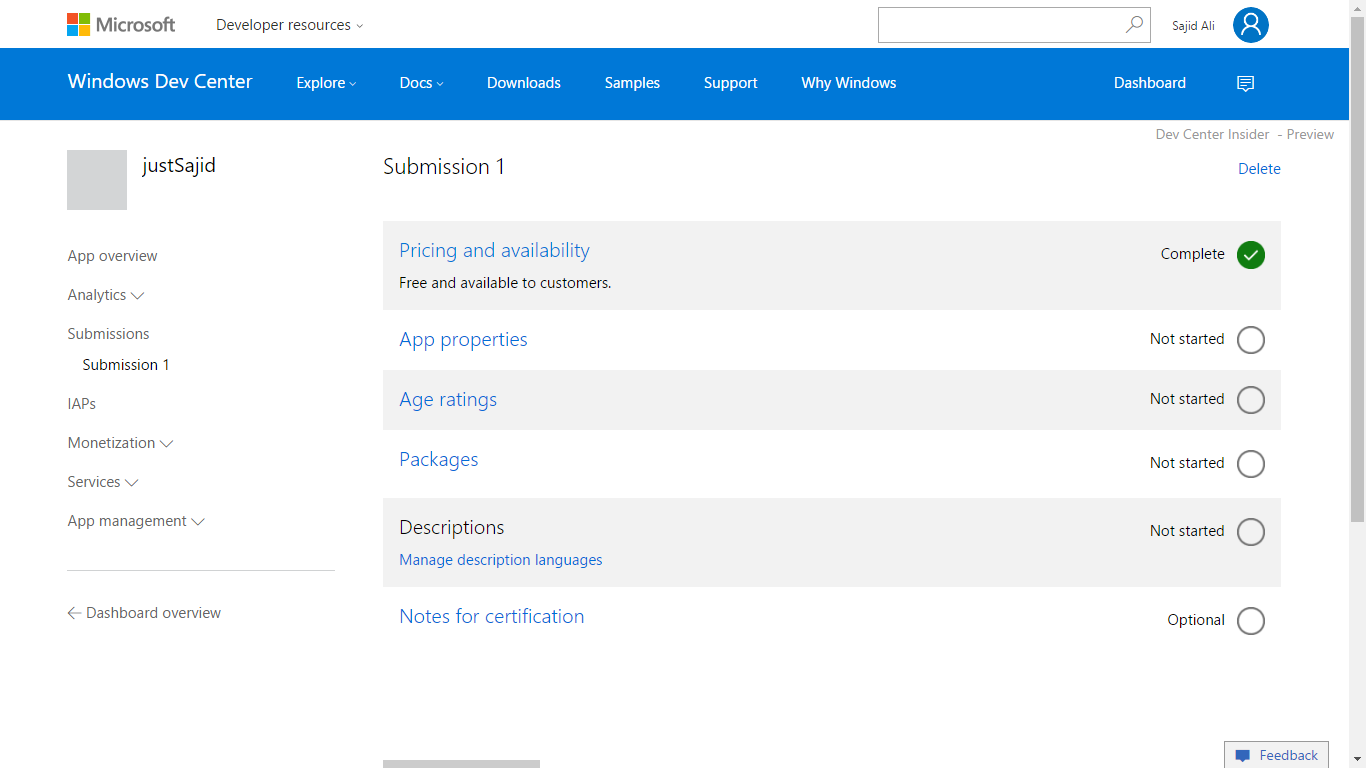Click the Microsoft logo
The width and height of the screenshot is (1366, 768).
pos(121,25)
